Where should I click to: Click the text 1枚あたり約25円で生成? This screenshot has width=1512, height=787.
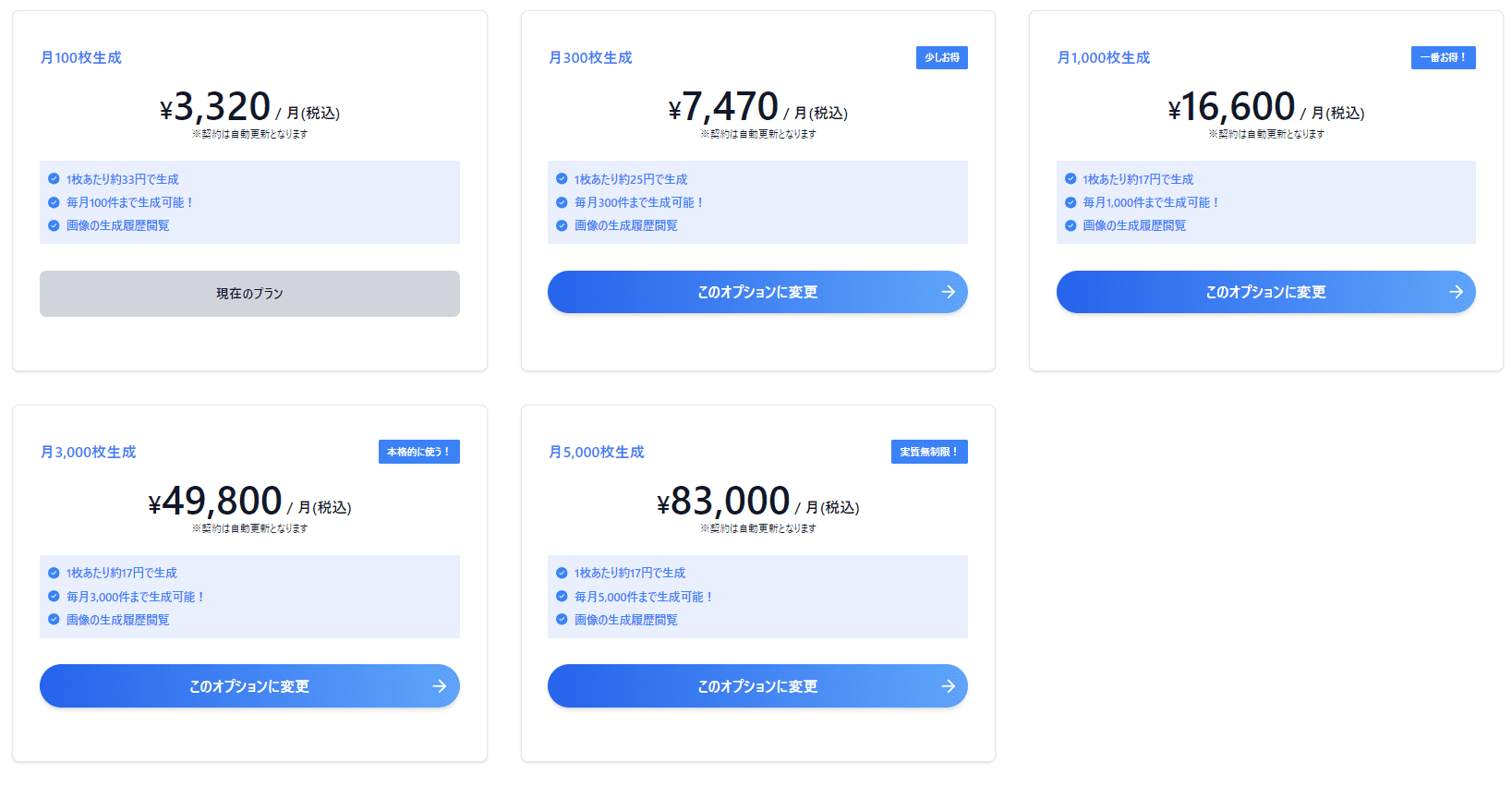tap(631, 179)
